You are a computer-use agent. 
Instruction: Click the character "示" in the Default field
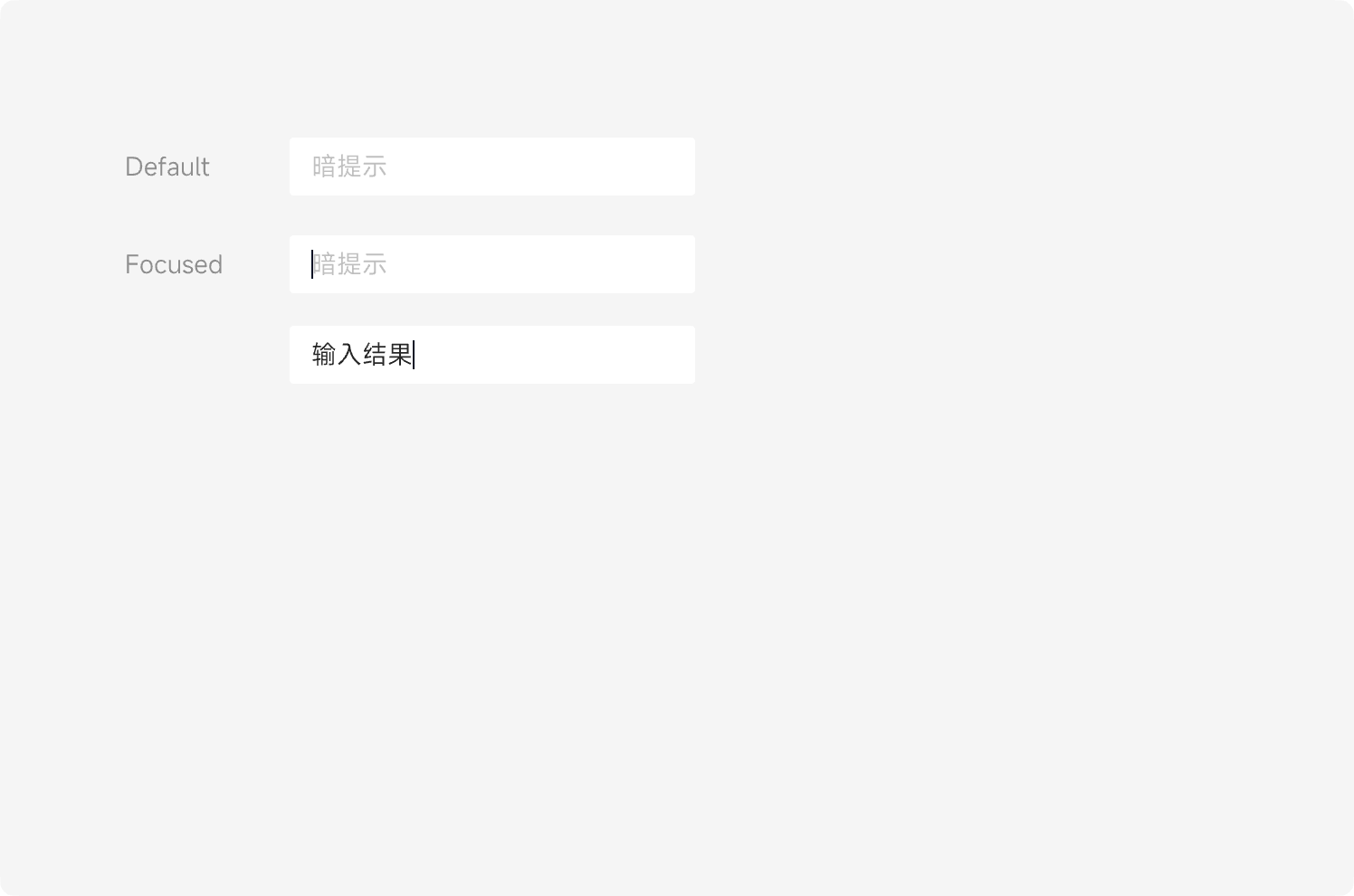[375, 167]
